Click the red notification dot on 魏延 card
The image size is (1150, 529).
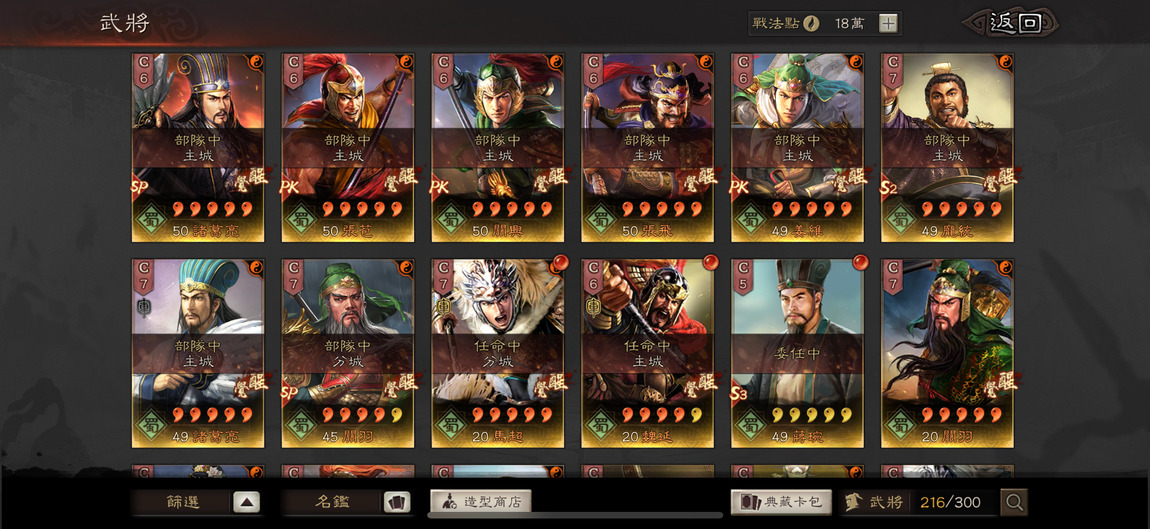click(x=710, y=262)
